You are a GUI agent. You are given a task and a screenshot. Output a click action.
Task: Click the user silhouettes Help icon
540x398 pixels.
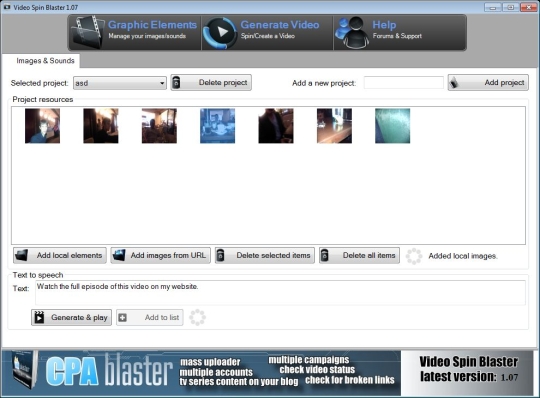pyautogui.click(x=351, y=33)
